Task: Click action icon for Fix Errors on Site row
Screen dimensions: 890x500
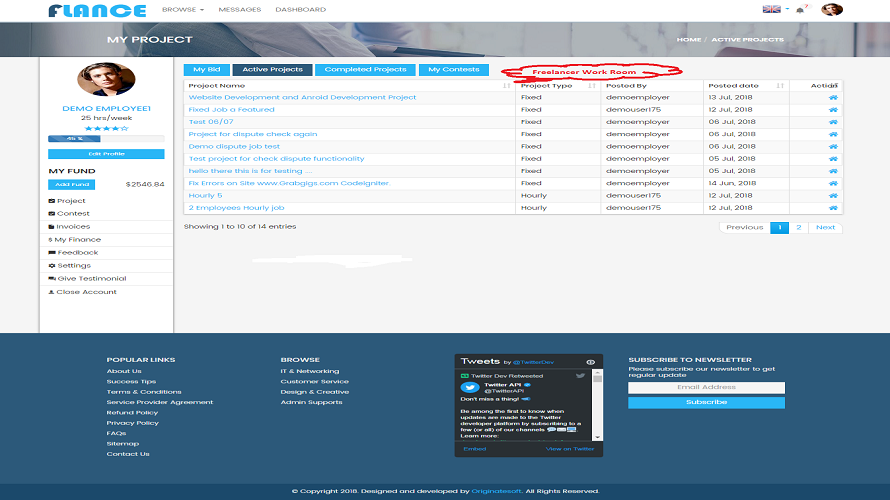Action: click(833, 183)
